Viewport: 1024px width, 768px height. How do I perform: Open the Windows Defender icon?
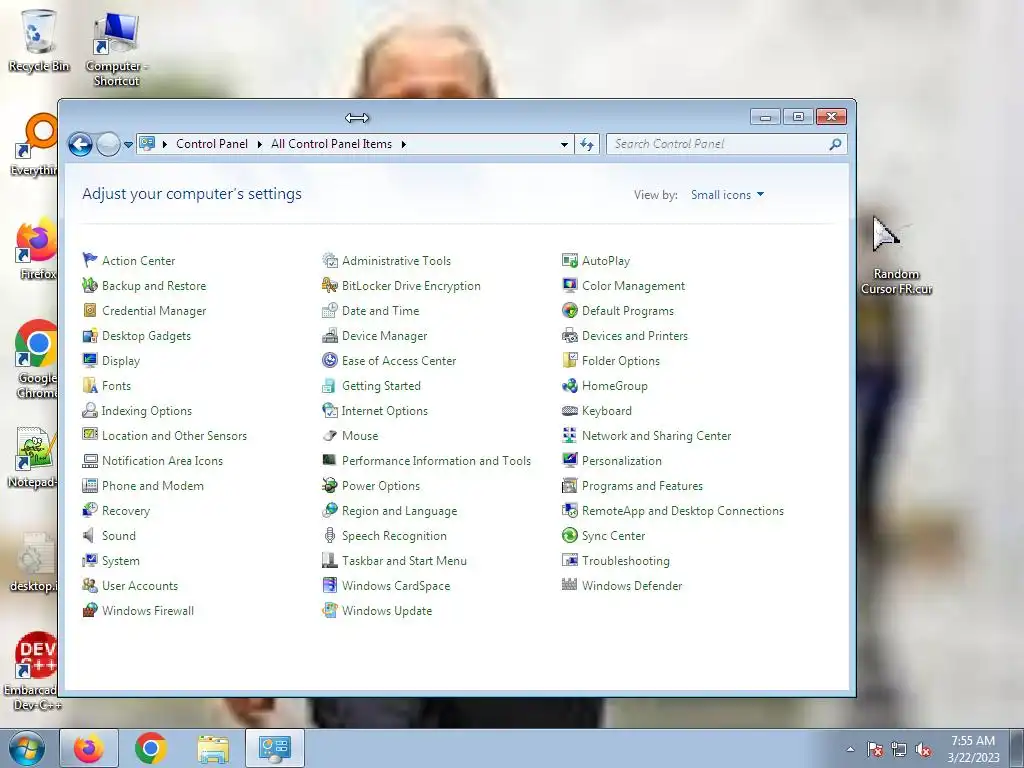[569, 585]
